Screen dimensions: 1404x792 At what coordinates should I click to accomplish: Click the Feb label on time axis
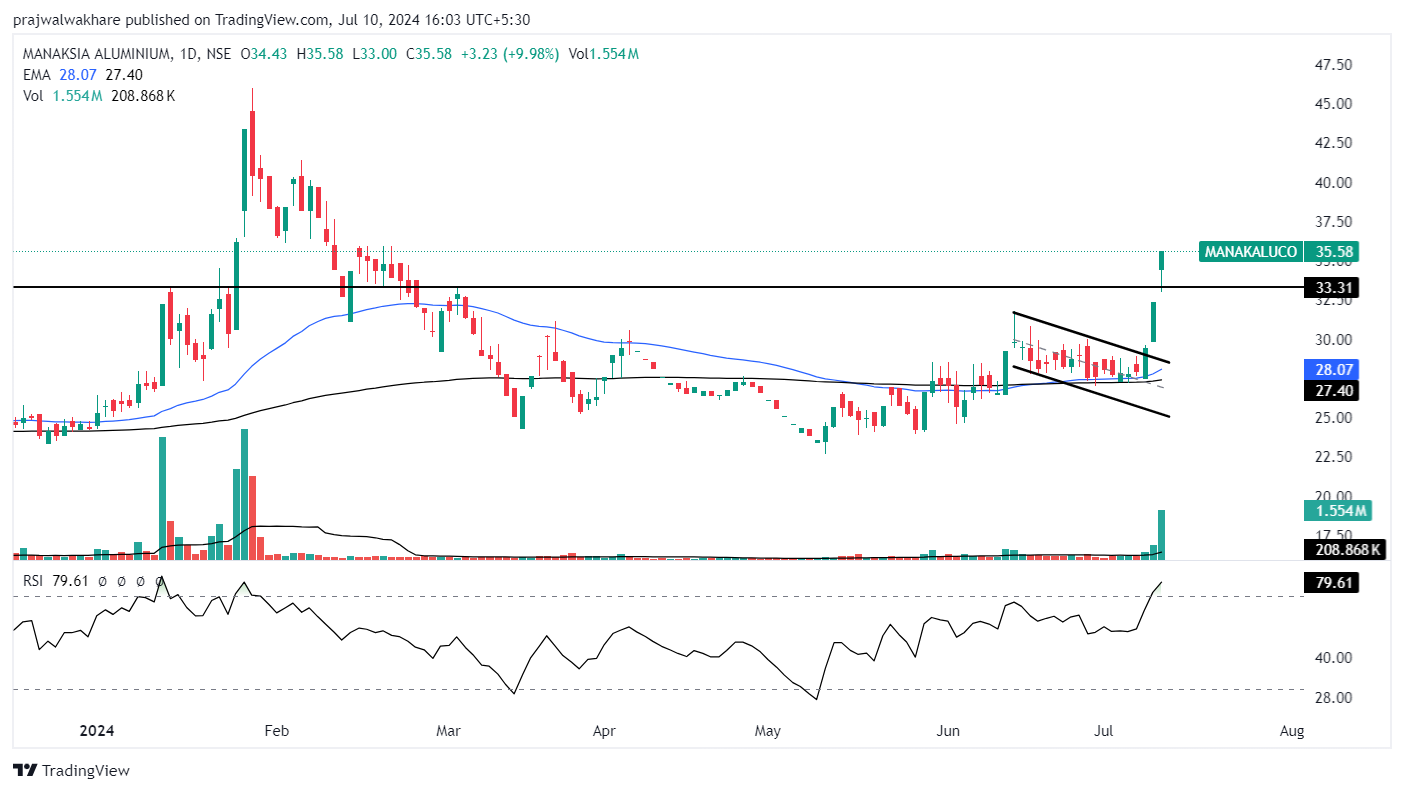(276, 731)
